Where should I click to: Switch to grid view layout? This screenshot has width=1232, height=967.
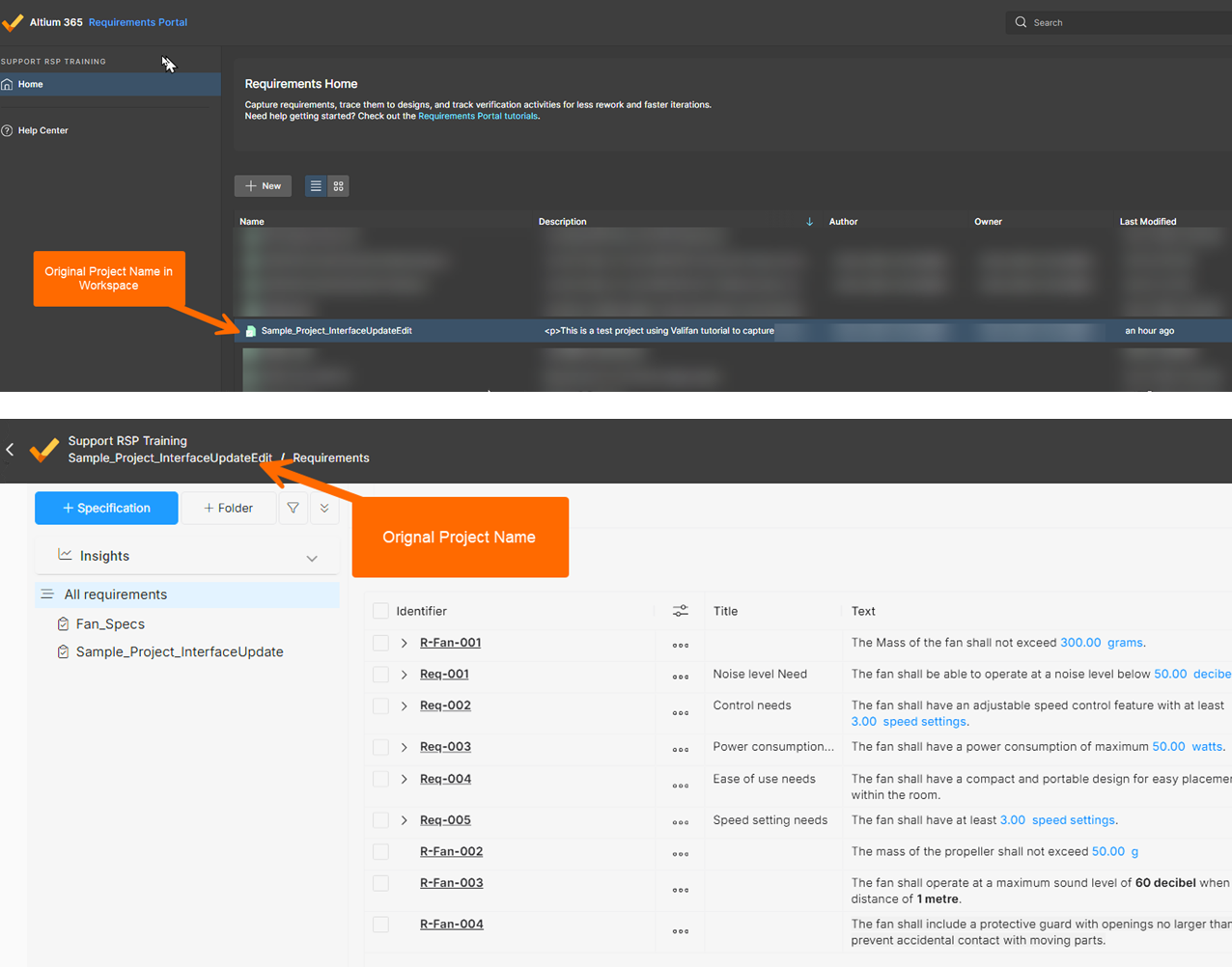click(x=338, y=185)
